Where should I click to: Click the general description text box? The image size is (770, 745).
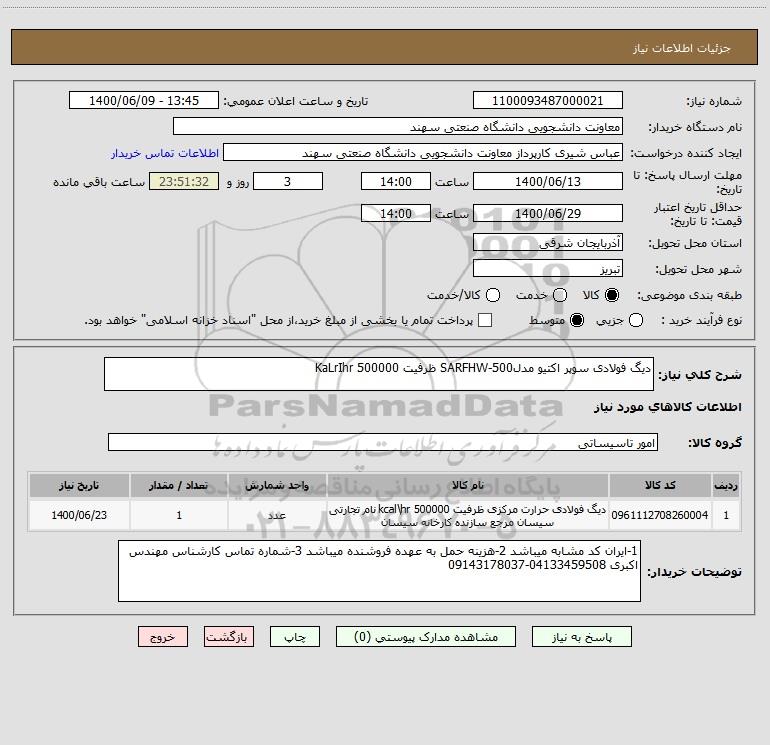point(379,374)
